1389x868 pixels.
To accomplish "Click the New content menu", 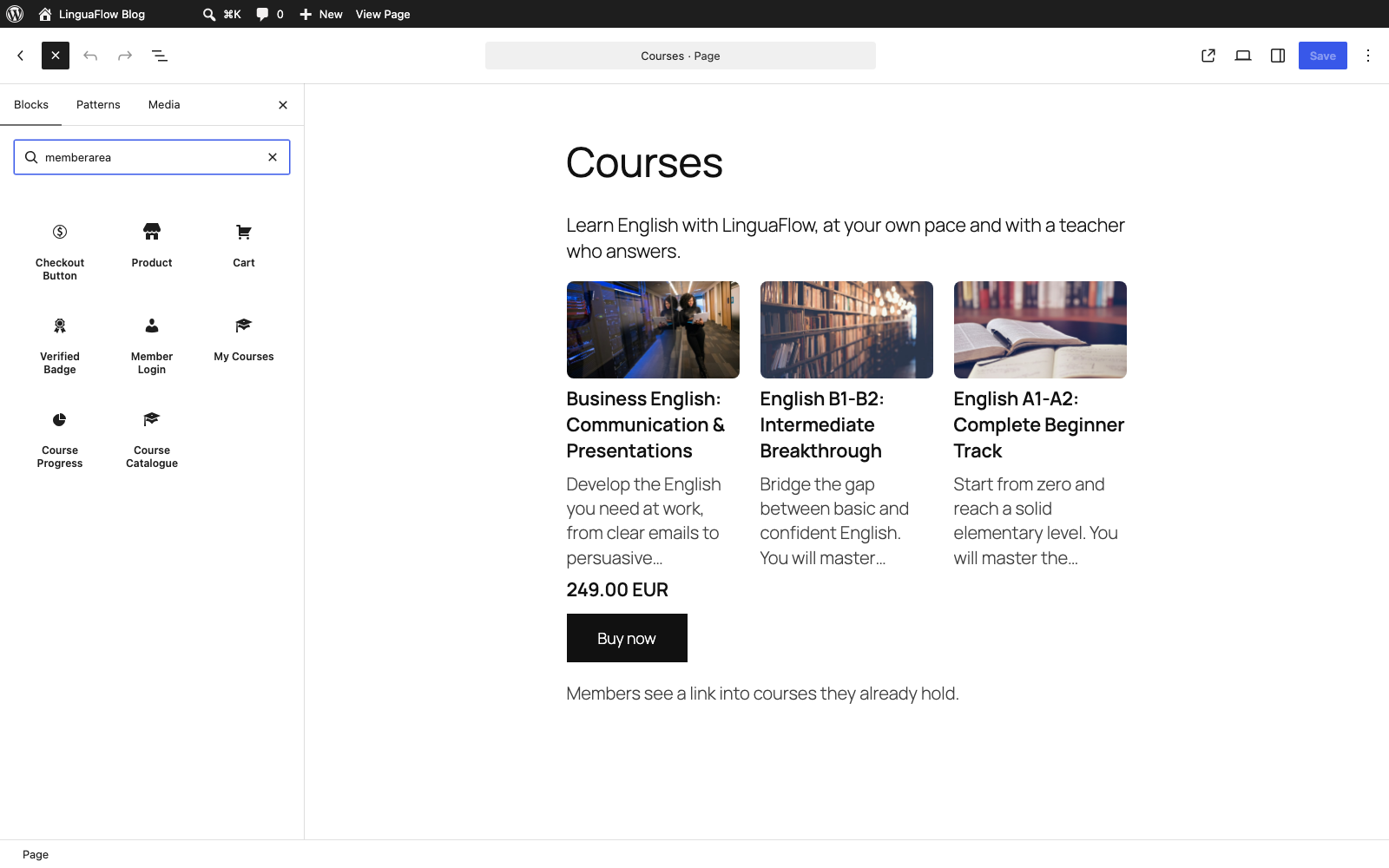I will (x=321, y=14).
